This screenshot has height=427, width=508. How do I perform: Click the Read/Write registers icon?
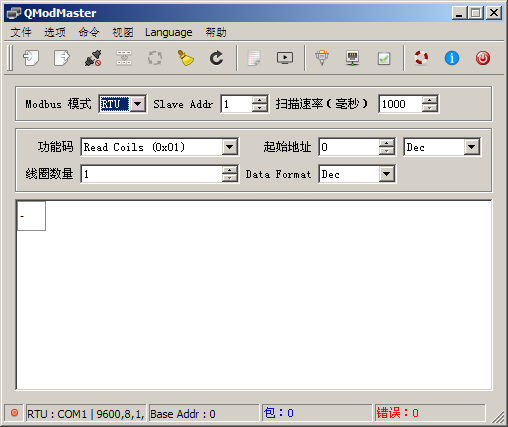pyautogui.click(x=124, y=58)
